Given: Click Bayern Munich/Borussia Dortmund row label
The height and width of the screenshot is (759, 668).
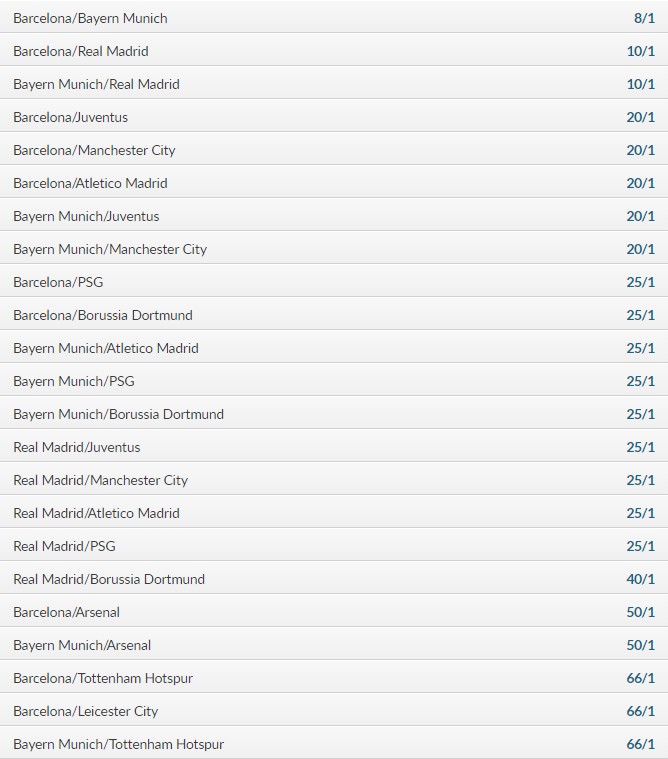Looking at the screenshot, I should (x=119, y=414).
